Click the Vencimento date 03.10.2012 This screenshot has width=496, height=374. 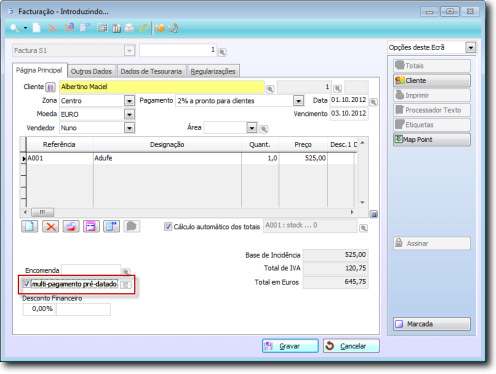[349, 114]
